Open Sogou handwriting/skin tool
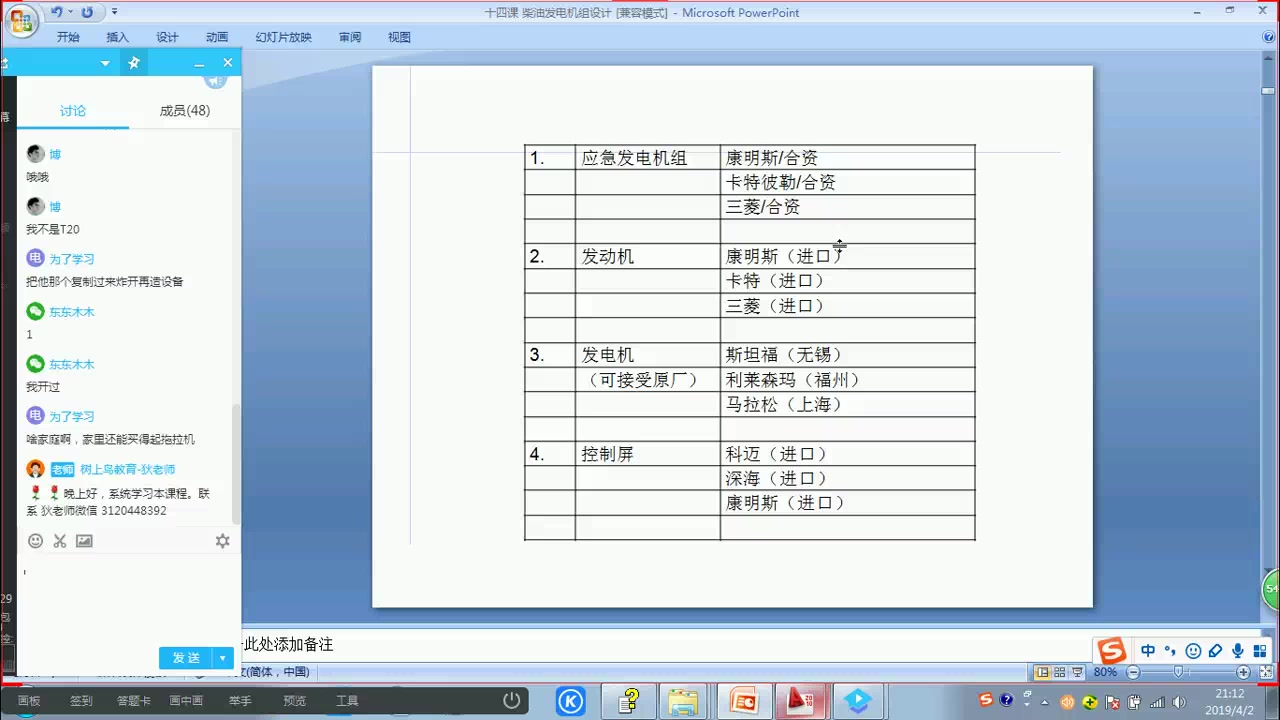 (1215, 651)
